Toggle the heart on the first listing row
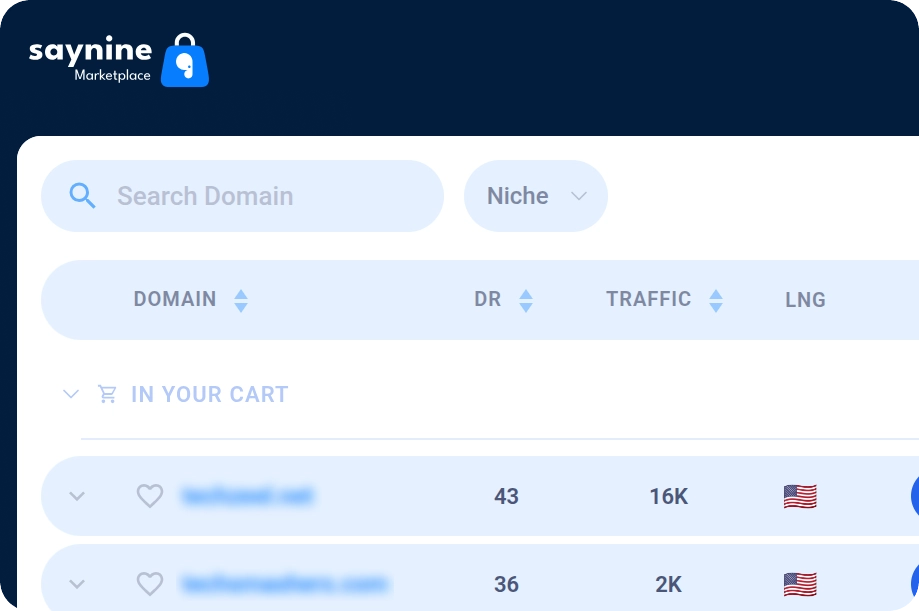The height and width of the screenshot is (611, 919). click(x=149, y=496)
